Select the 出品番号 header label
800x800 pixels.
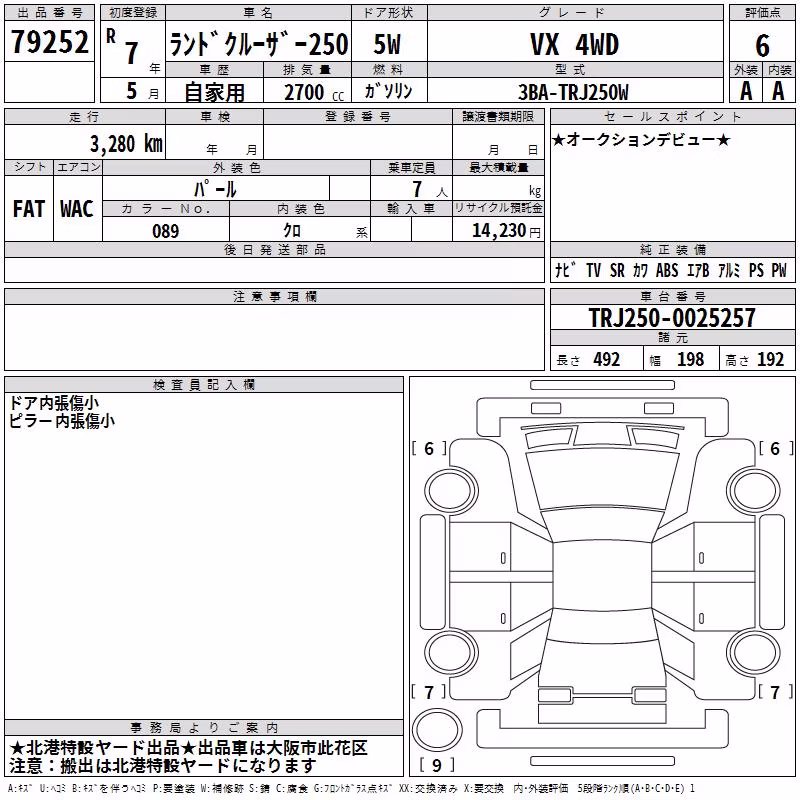[x=49, y=13]
